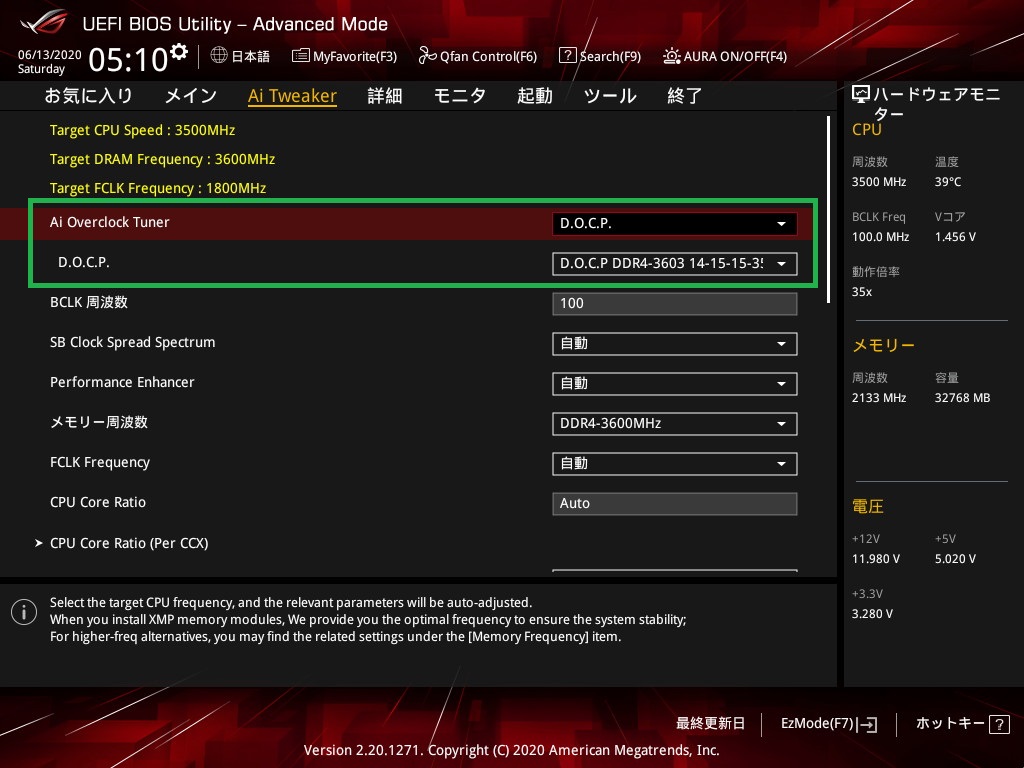The image size is (1024, 768).
Task: Click the hotkey question mark icon
Action: point(999,724)
